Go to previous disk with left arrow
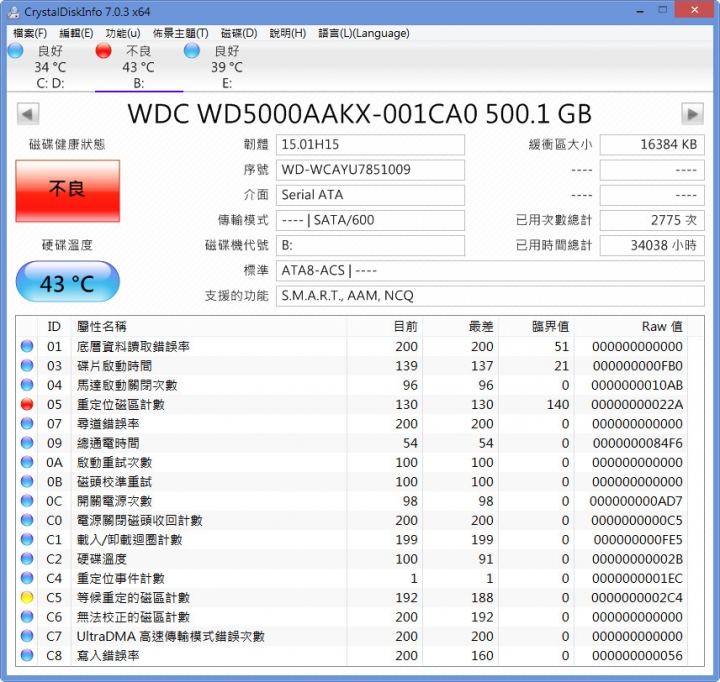720x682 pixels. (x=28, y=114)
